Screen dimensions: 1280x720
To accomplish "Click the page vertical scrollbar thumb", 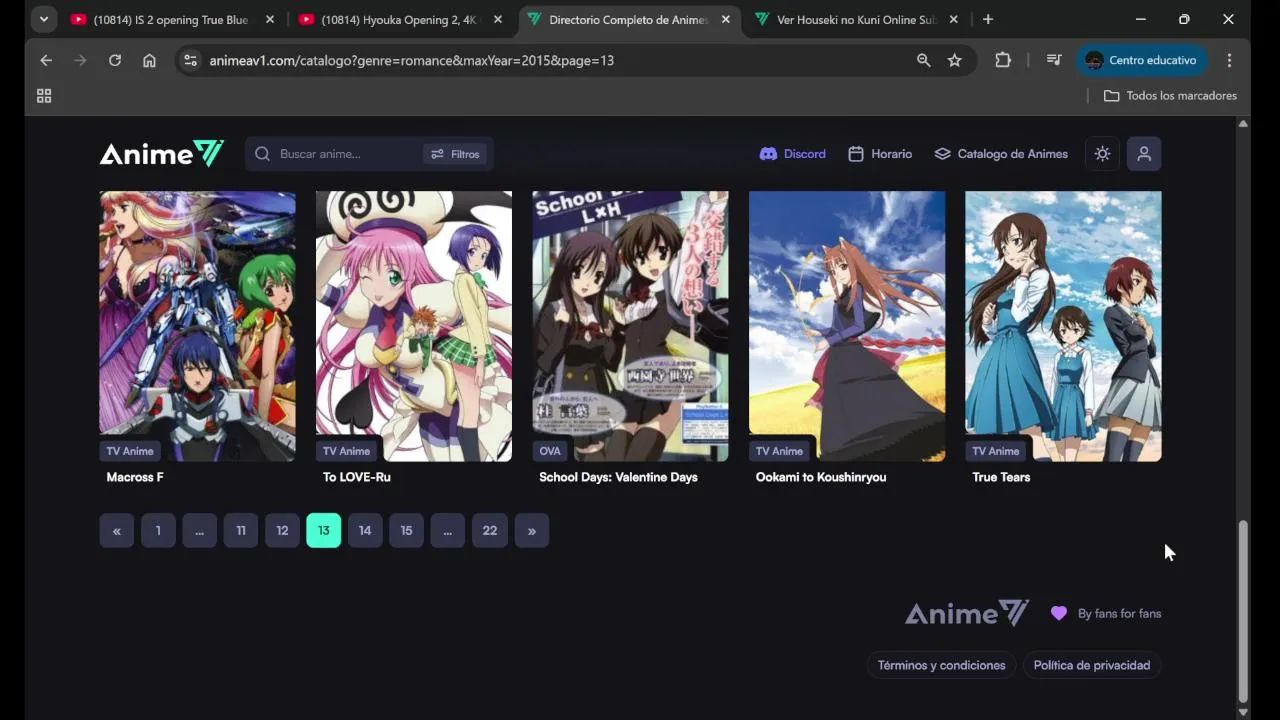I will [1243, 611].
